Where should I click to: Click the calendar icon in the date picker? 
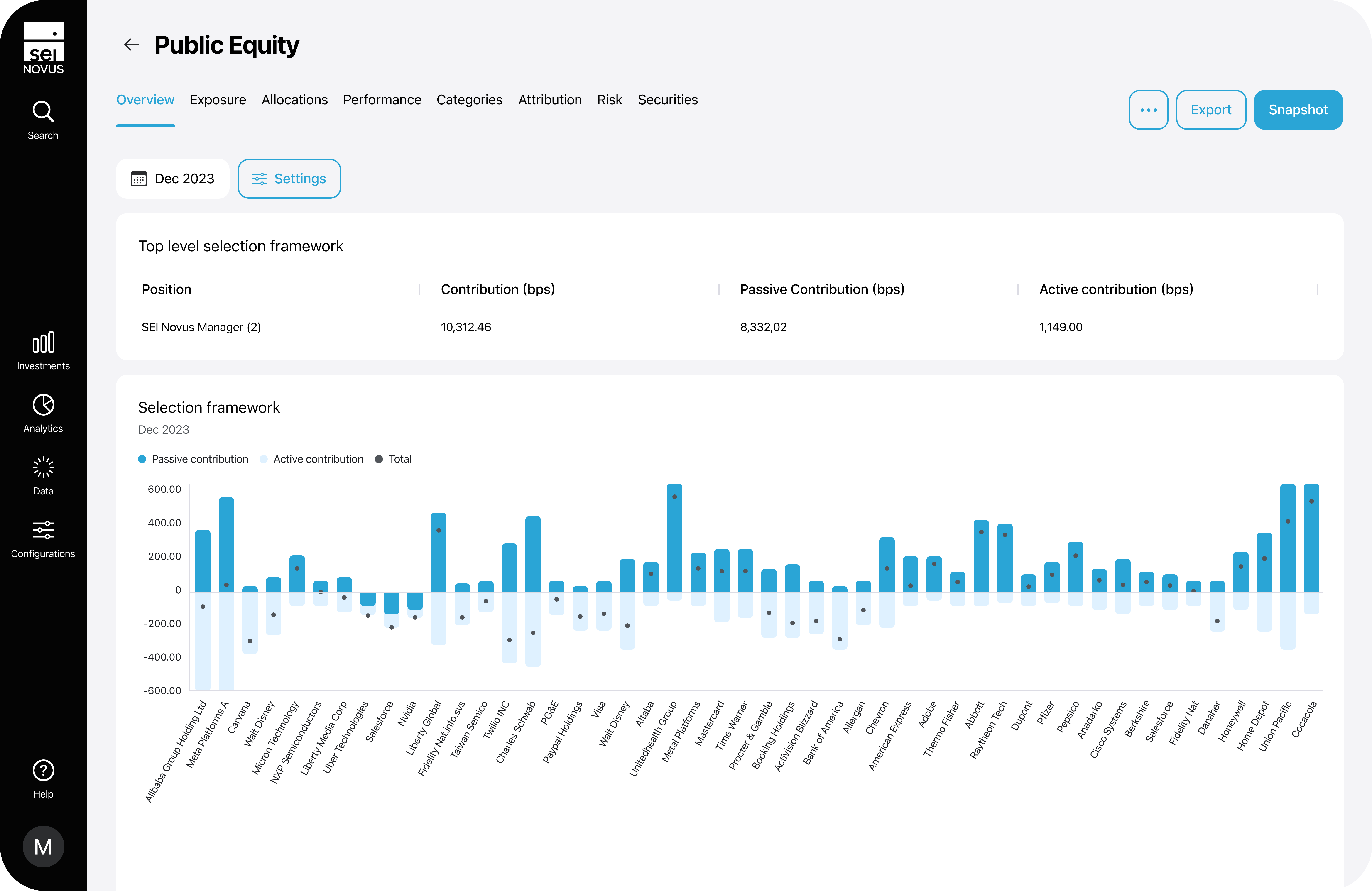click(138, 179)
